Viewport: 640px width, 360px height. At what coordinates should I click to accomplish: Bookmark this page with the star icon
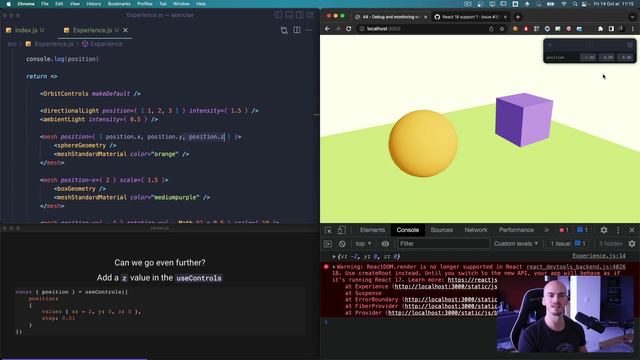pyautogui.click(x=502, y=29)
